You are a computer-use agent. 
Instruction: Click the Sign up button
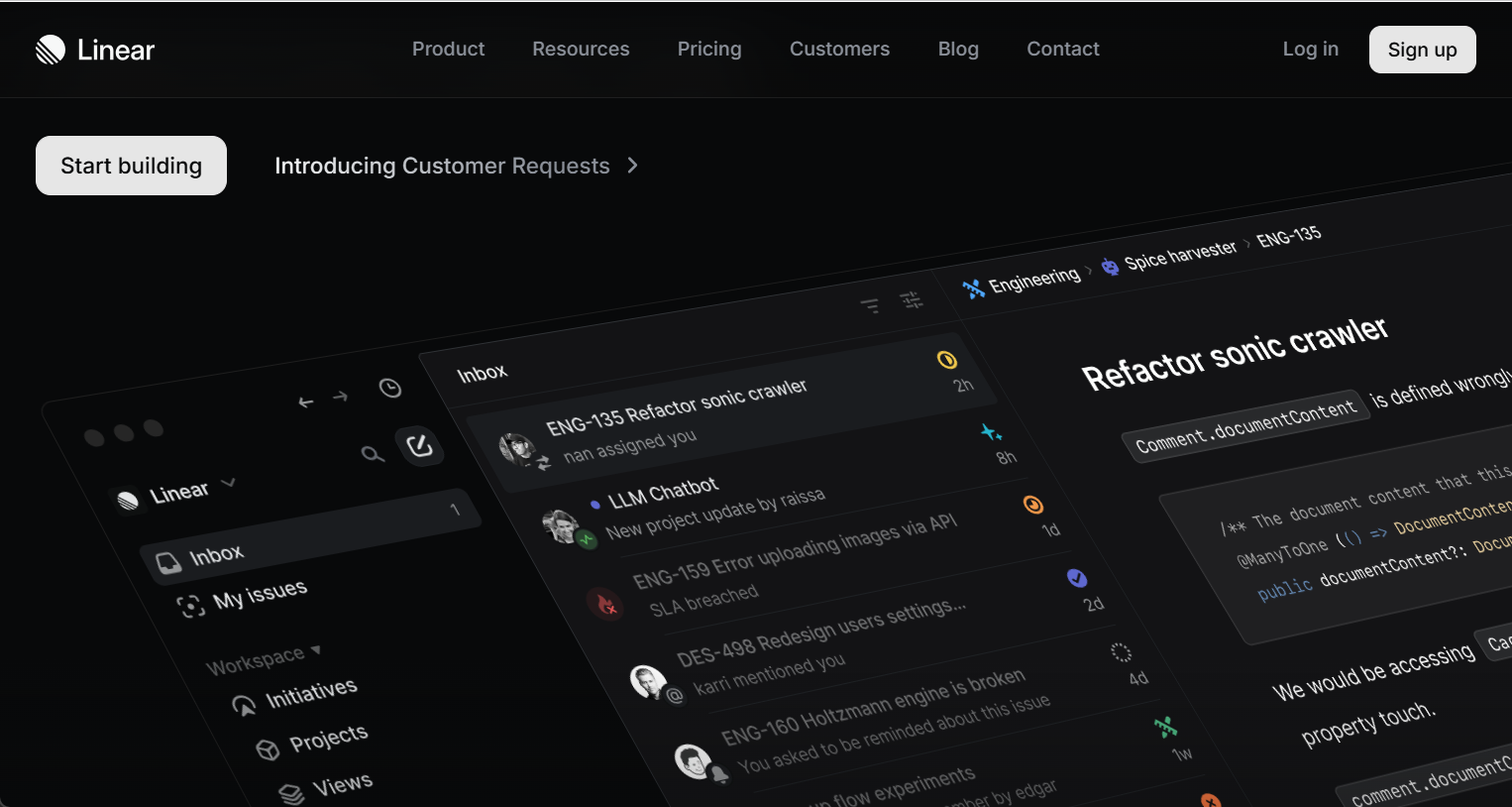click(1422, 50)
